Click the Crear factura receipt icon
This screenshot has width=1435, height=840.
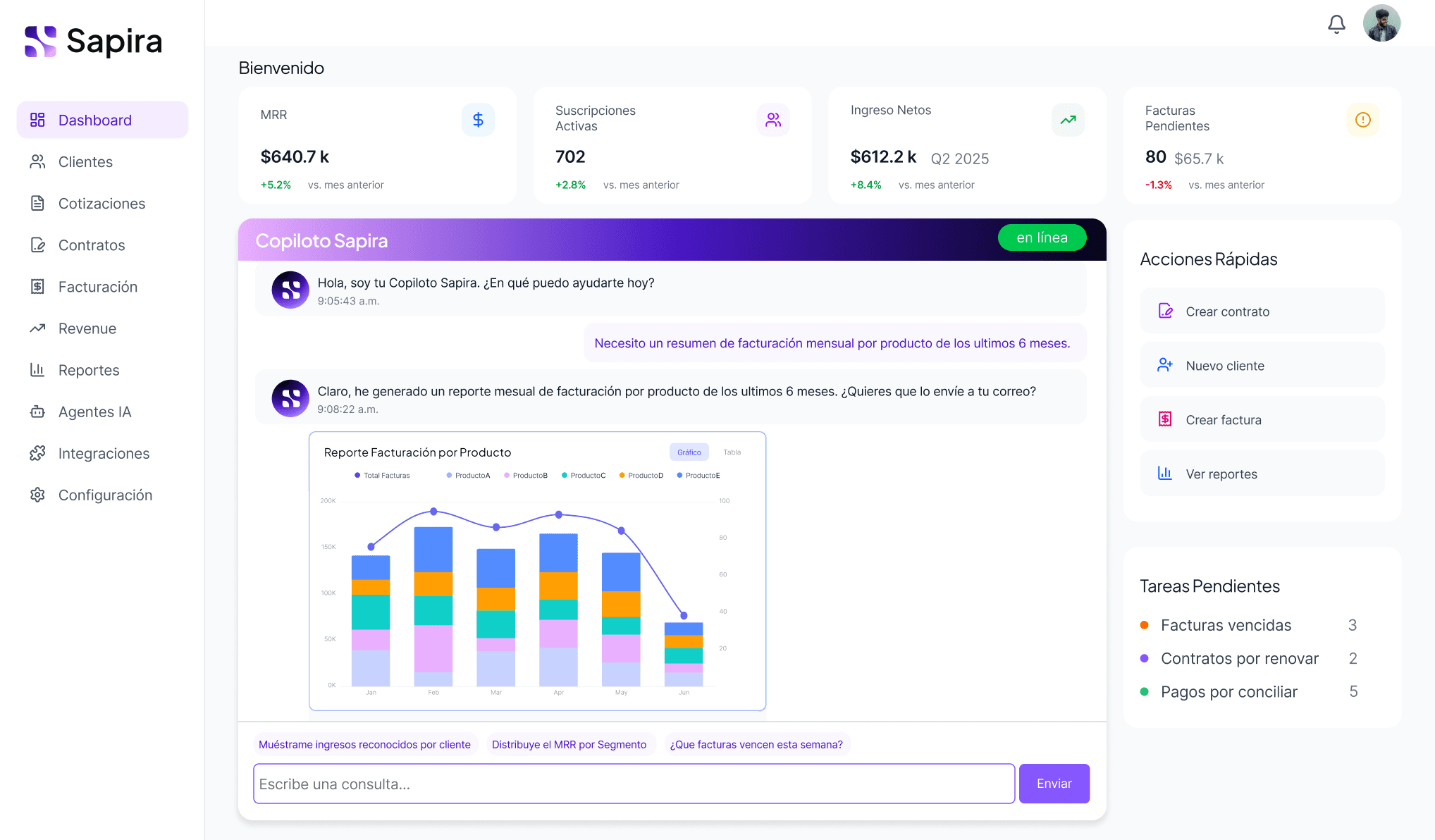pos(1165,419)
